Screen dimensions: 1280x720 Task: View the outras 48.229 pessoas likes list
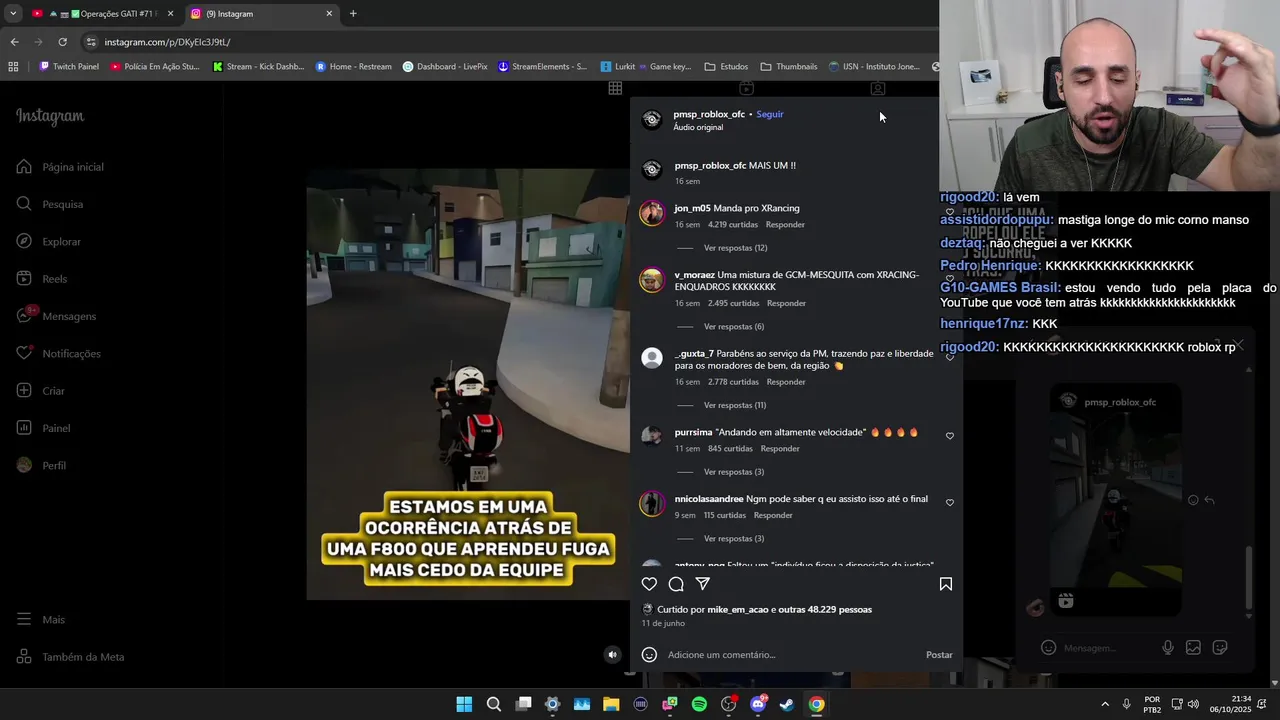coord(825,609)
